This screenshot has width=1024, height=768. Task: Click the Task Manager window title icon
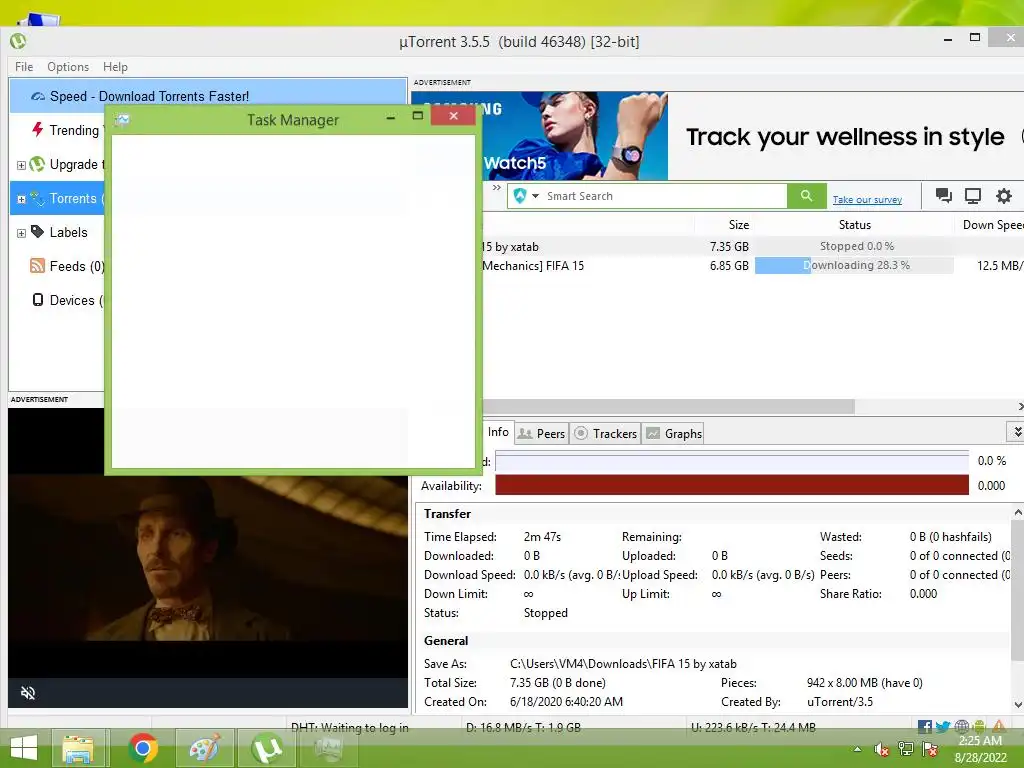tap(122, 120)
